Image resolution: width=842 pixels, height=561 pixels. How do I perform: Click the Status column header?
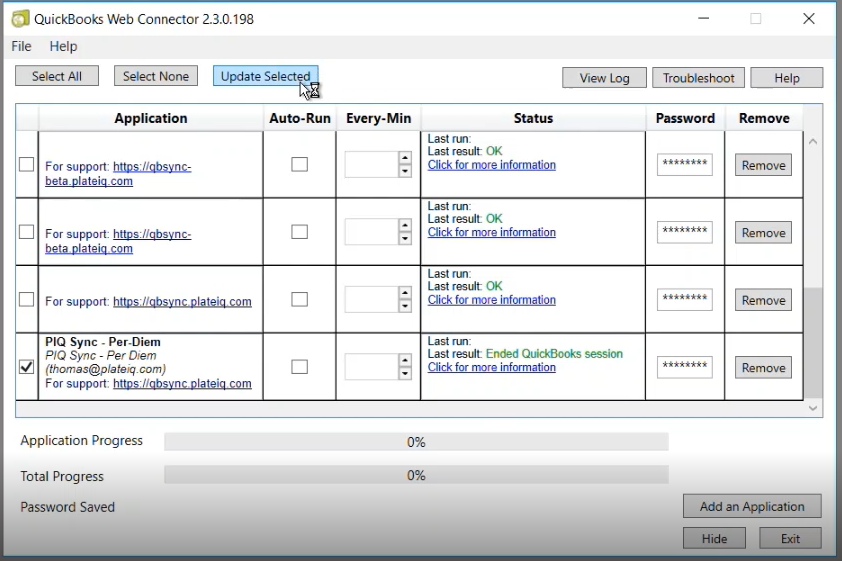[533, 118]
